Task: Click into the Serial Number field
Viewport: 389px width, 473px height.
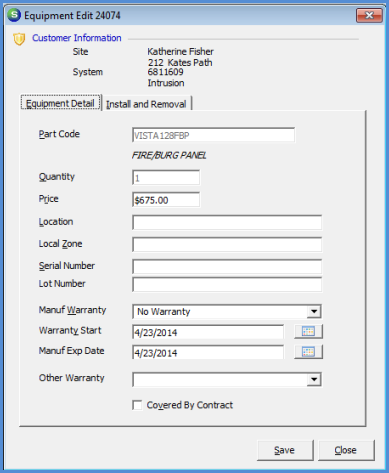Action: click(227, 267)
